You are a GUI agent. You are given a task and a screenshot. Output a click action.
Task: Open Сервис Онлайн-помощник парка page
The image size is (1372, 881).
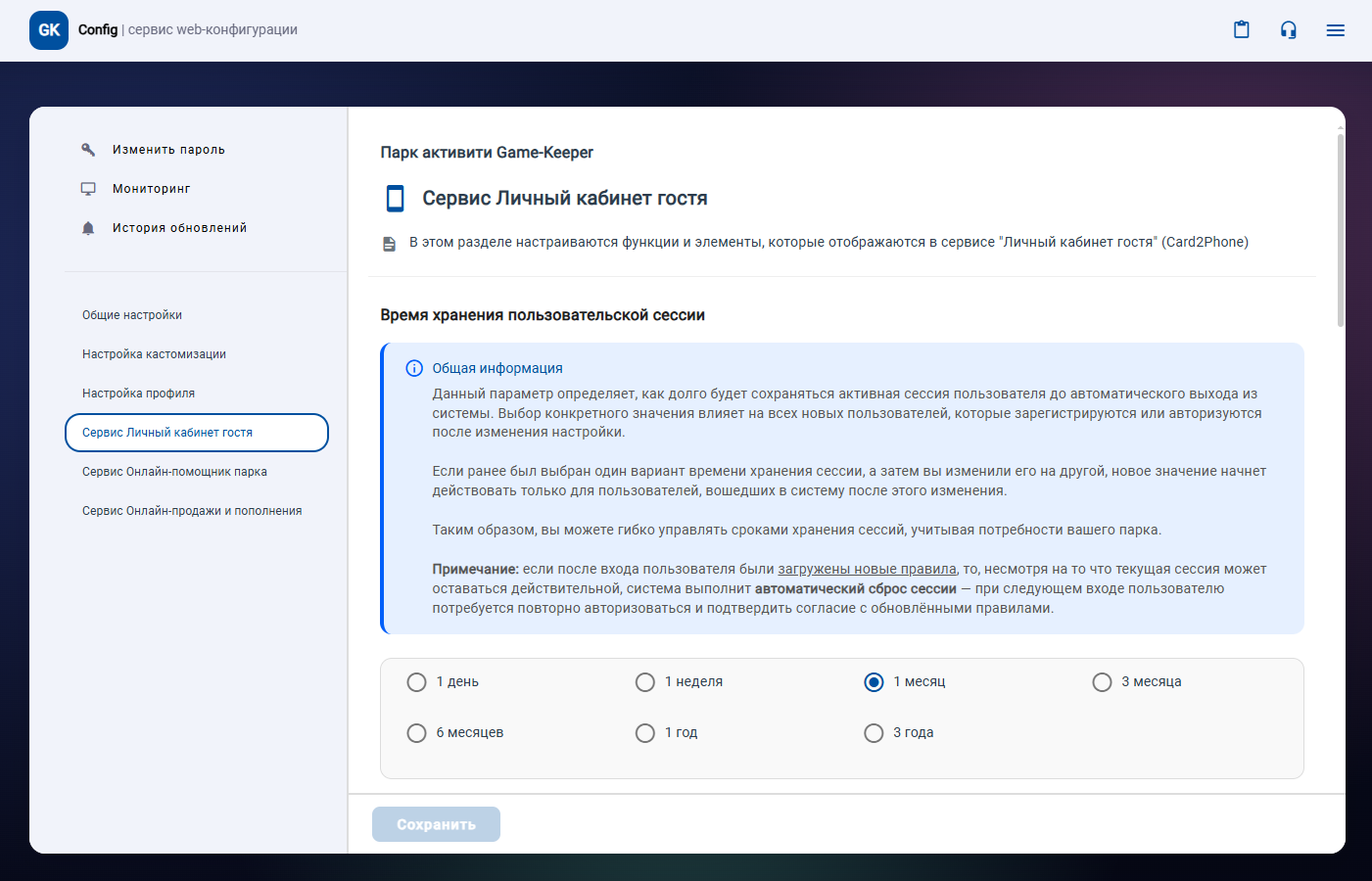point(174,472)
